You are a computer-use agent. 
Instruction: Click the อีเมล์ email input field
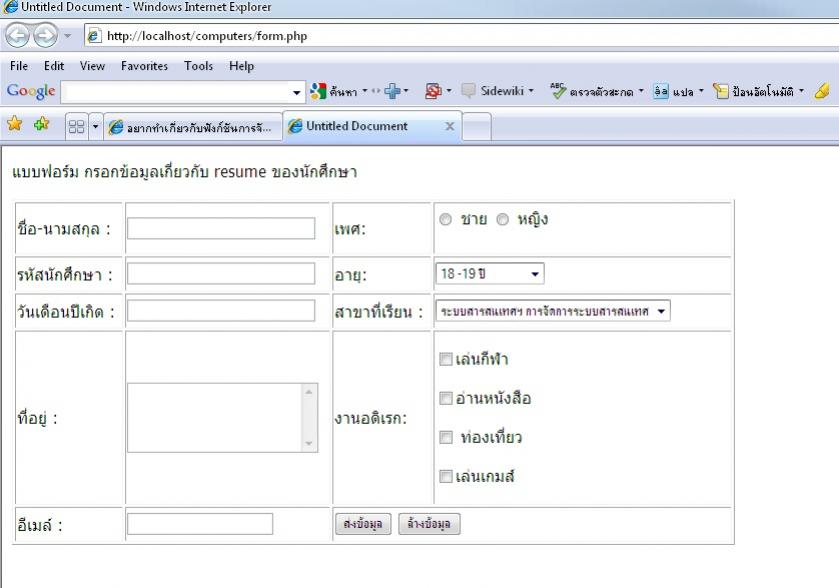pyautogui.click(x=200, y=524)
